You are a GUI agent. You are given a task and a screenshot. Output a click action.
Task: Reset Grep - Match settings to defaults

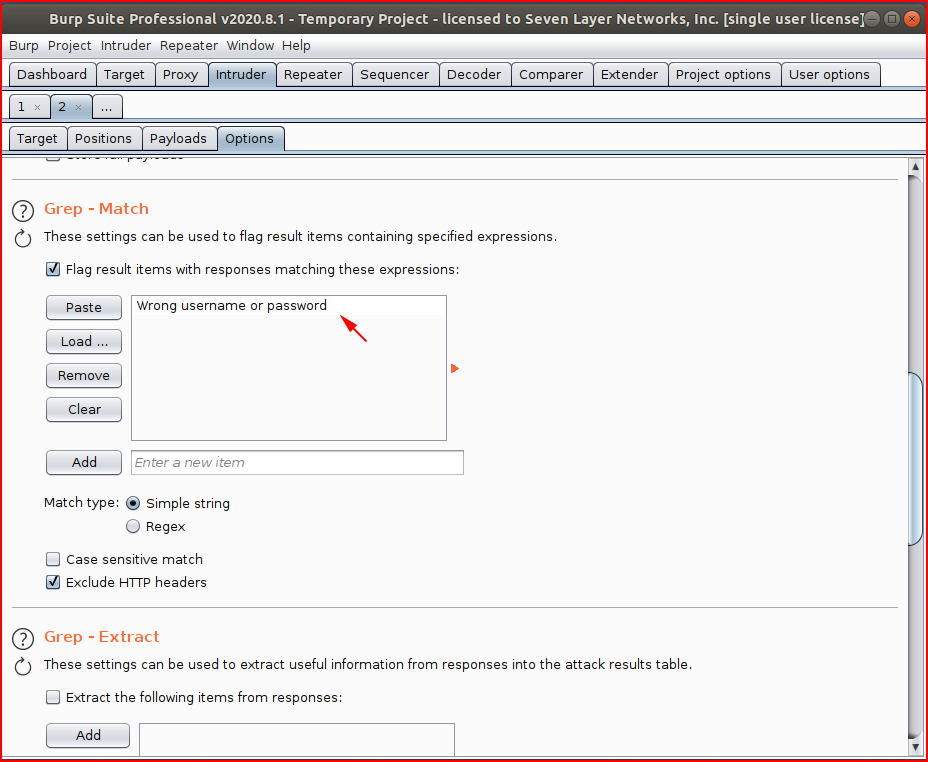click(x=23, y=238)
